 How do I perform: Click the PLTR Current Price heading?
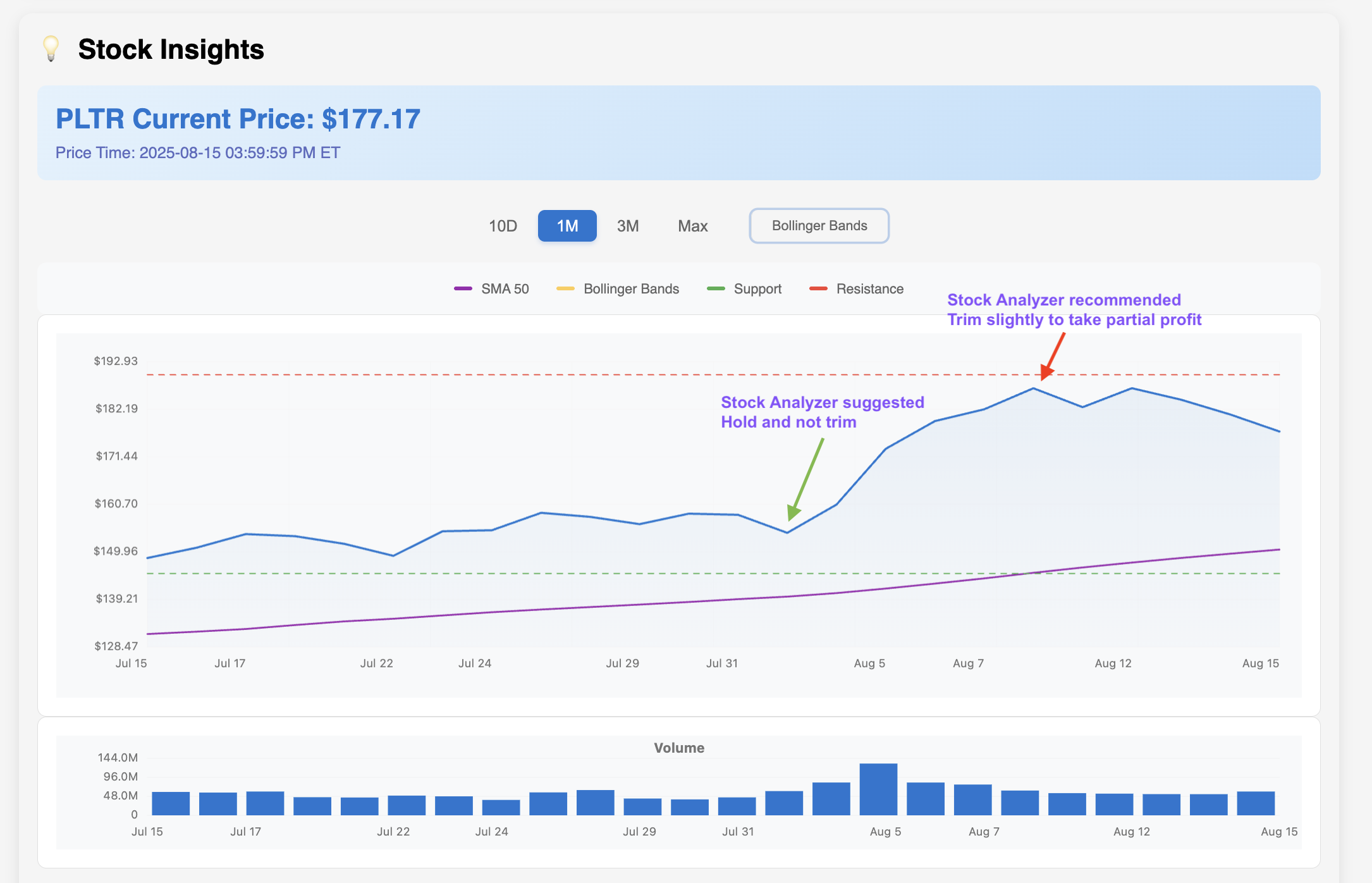(x=238, y=119)
